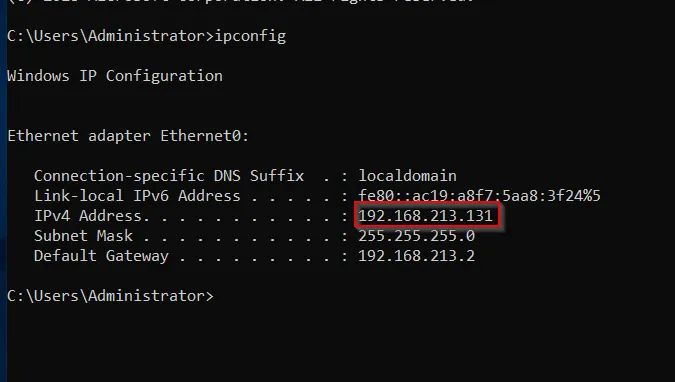This screenshot has width=675, height=382.
Task: Click the blue window border at left edge
Action: [x=3, y=191]
